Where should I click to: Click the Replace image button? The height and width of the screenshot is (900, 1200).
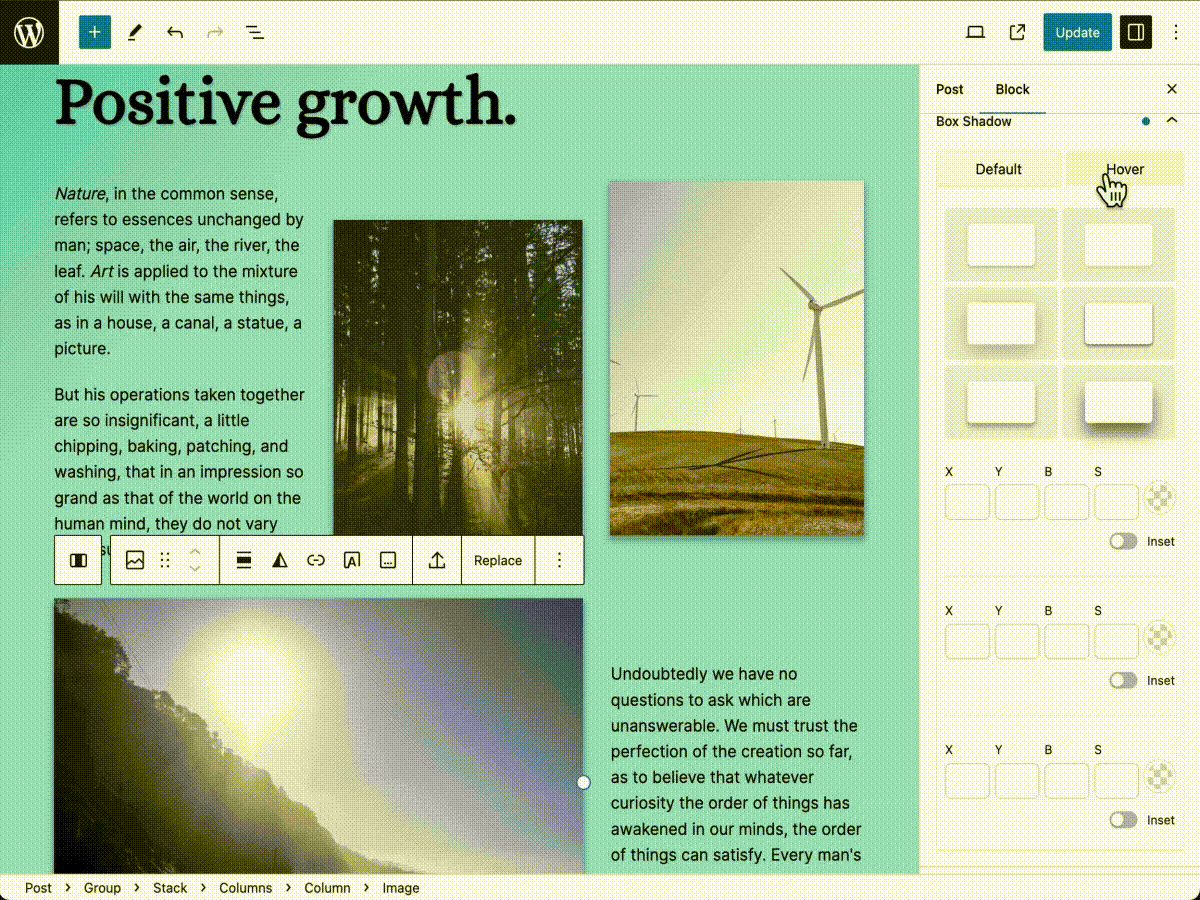tap(498, 560)
